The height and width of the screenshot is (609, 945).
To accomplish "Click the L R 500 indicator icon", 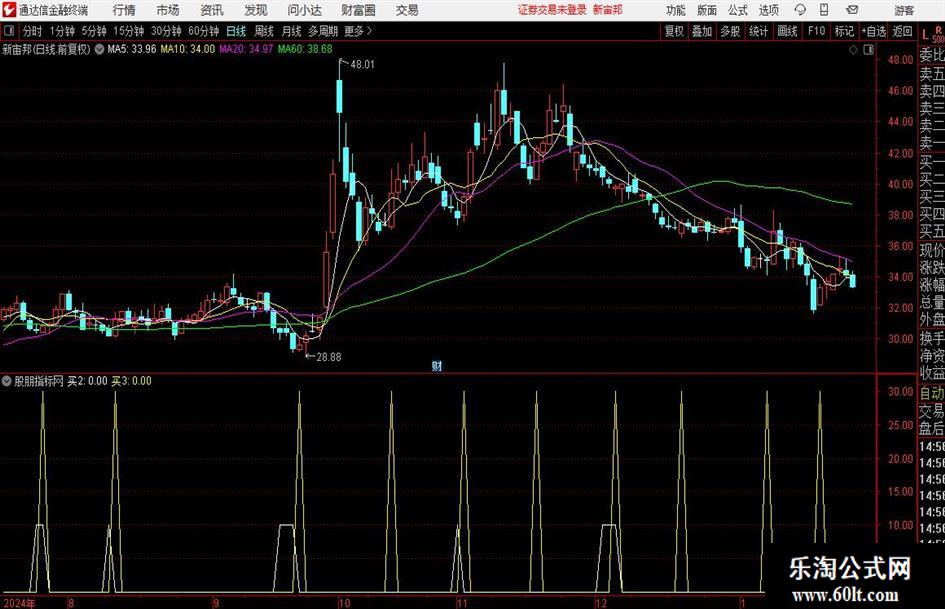I will click(x=932, y=33).
